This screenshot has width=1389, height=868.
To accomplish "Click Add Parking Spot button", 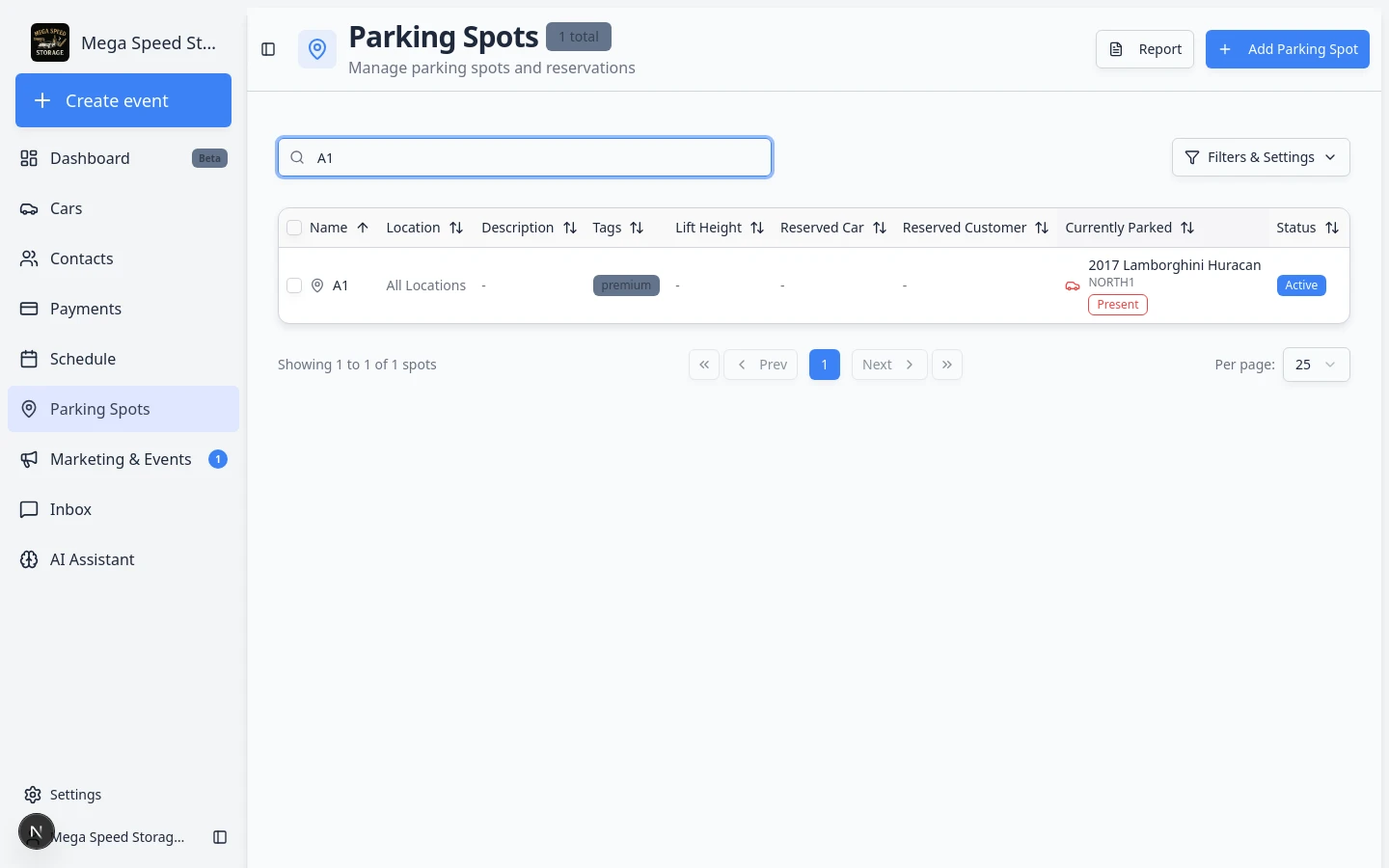I will point(1288,49).
